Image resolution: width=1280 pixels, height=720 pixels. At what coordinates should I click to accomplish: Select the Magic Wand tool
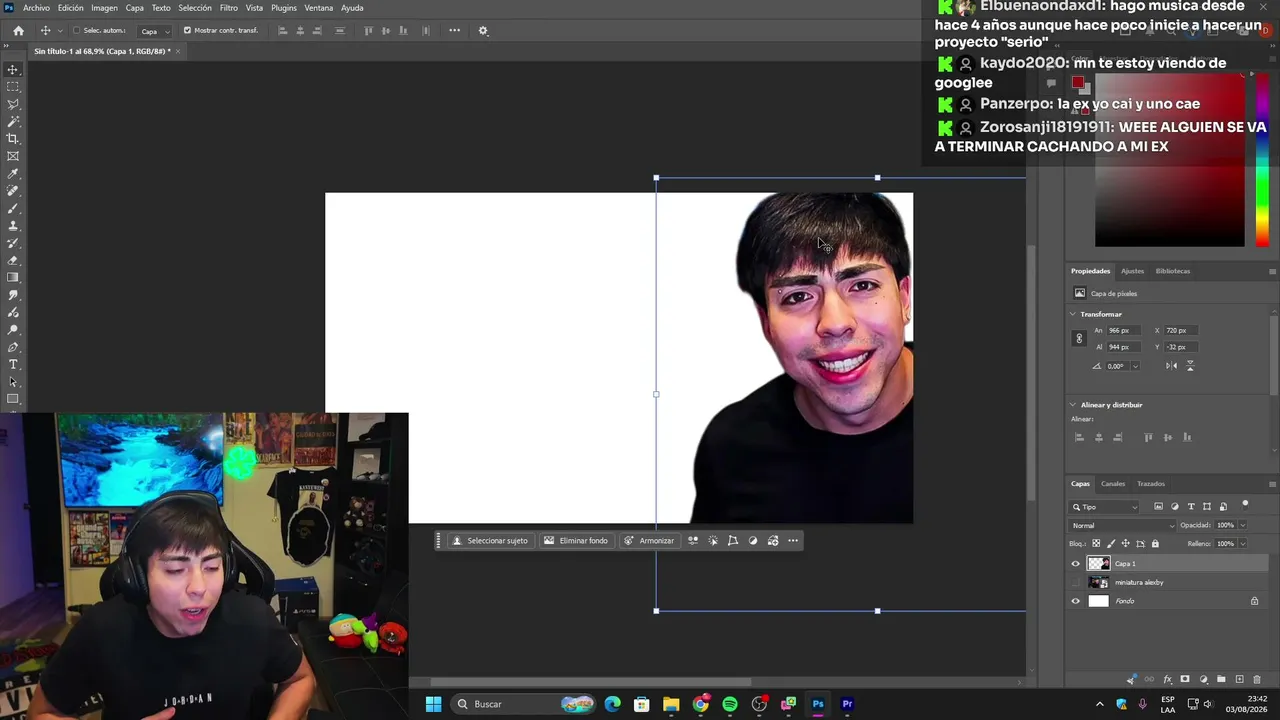[x=13, y=121]
